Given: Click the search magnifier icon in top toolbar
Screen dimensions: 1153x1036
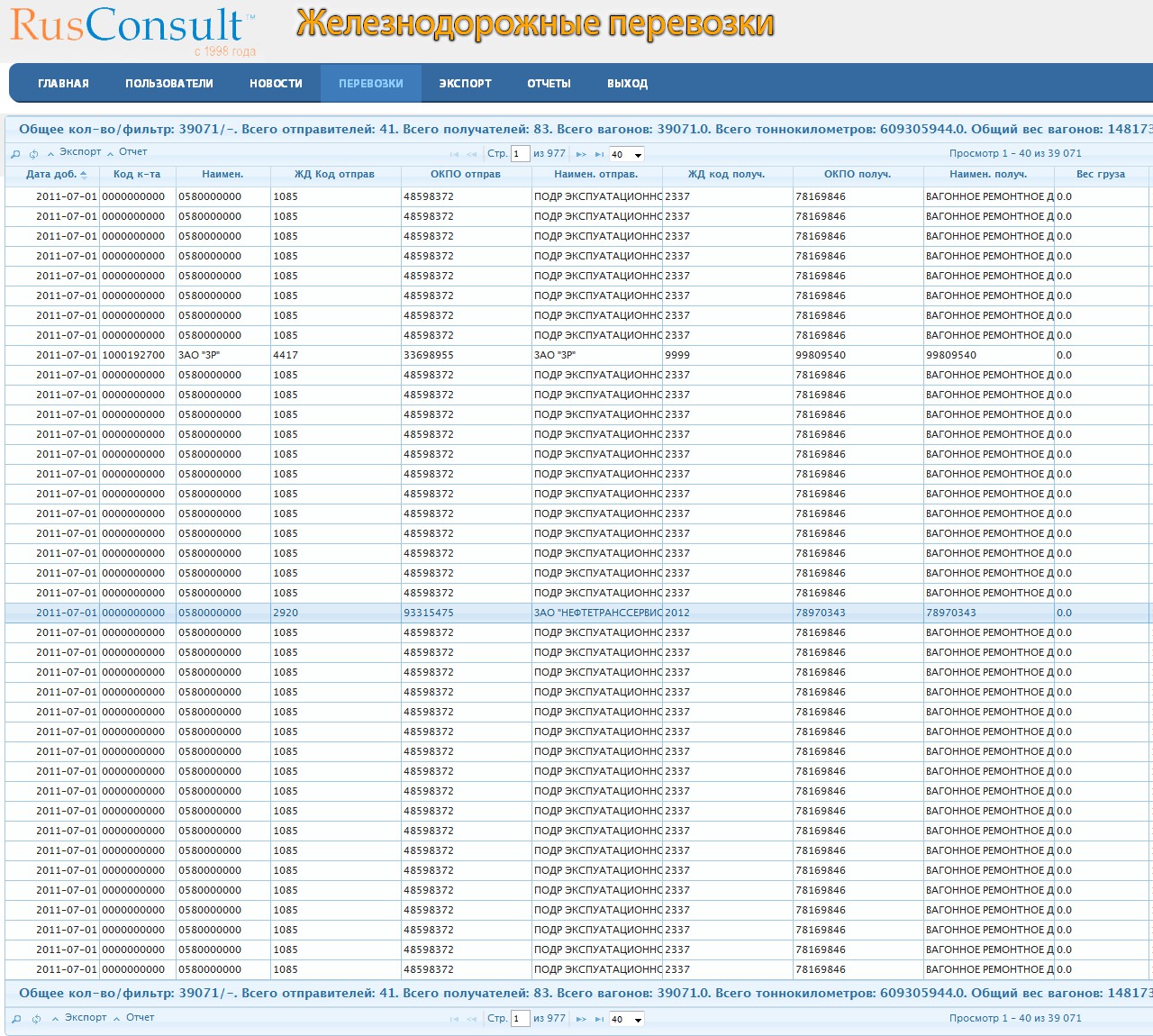Looking at the screenshot, I should point(15,154).
